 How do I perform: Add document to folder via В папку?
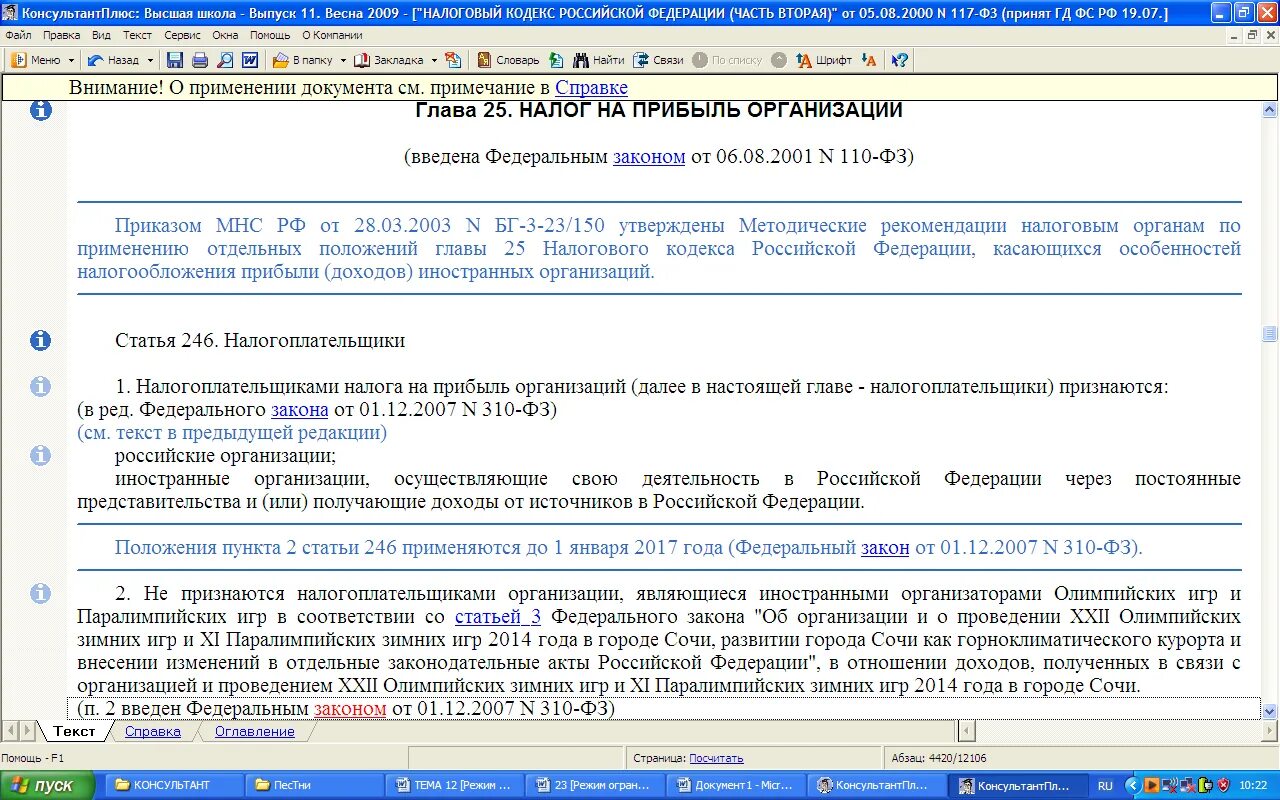[302, 60]
